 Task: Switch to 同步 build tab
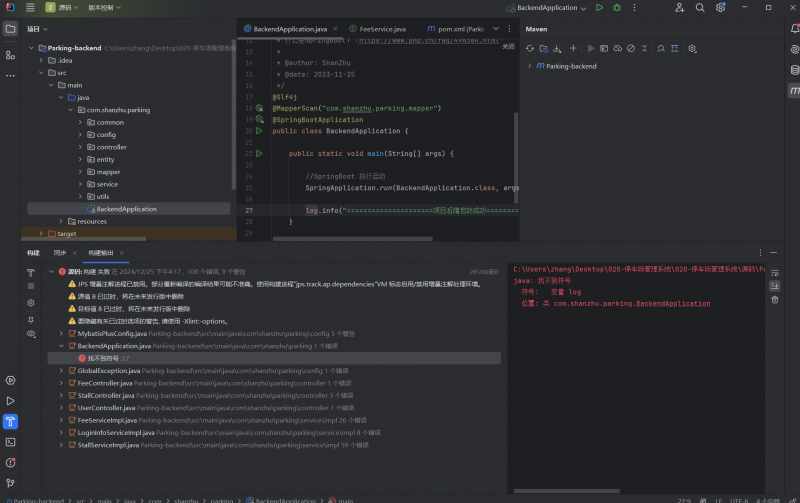coord(60,253)
